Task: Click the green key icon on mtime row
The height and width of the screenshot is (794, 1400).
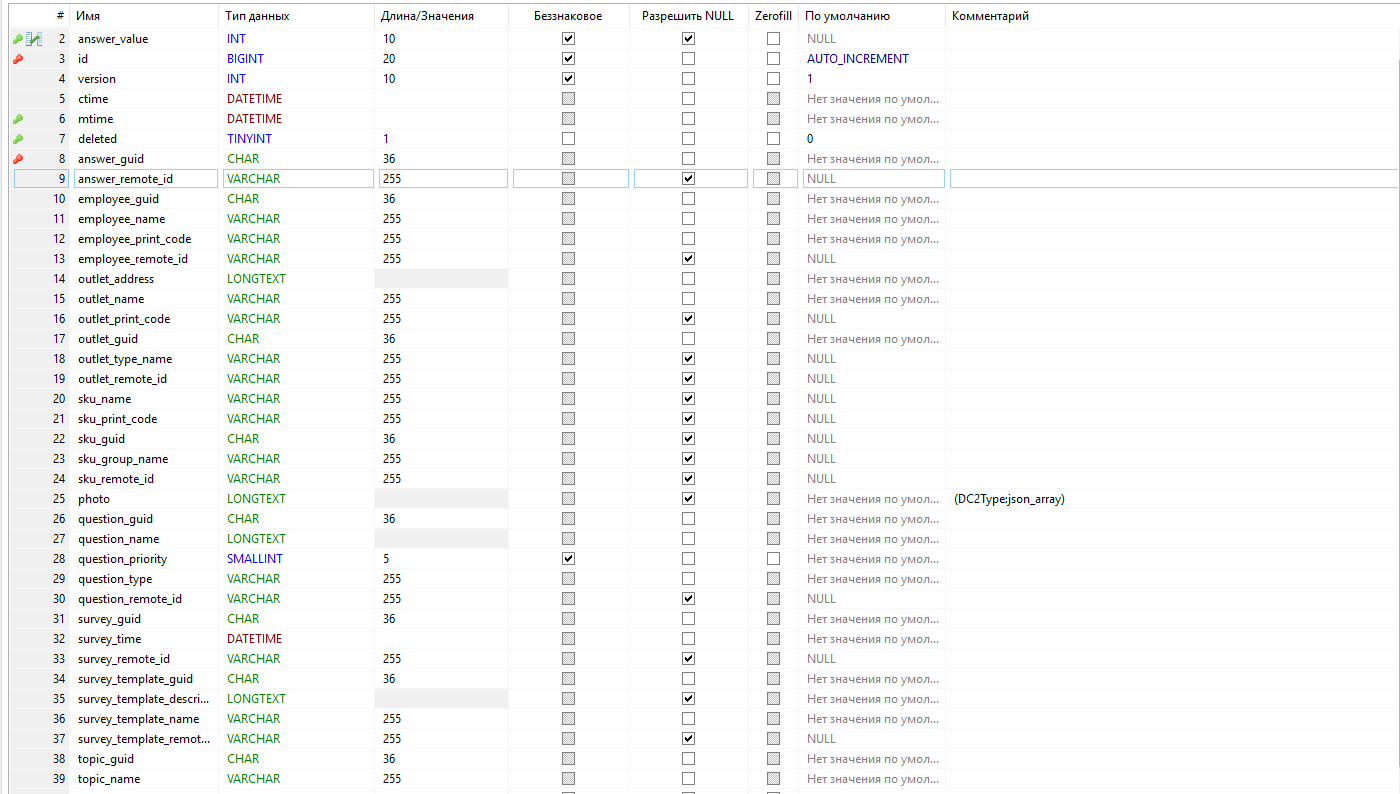Action: tap(17, 119)
